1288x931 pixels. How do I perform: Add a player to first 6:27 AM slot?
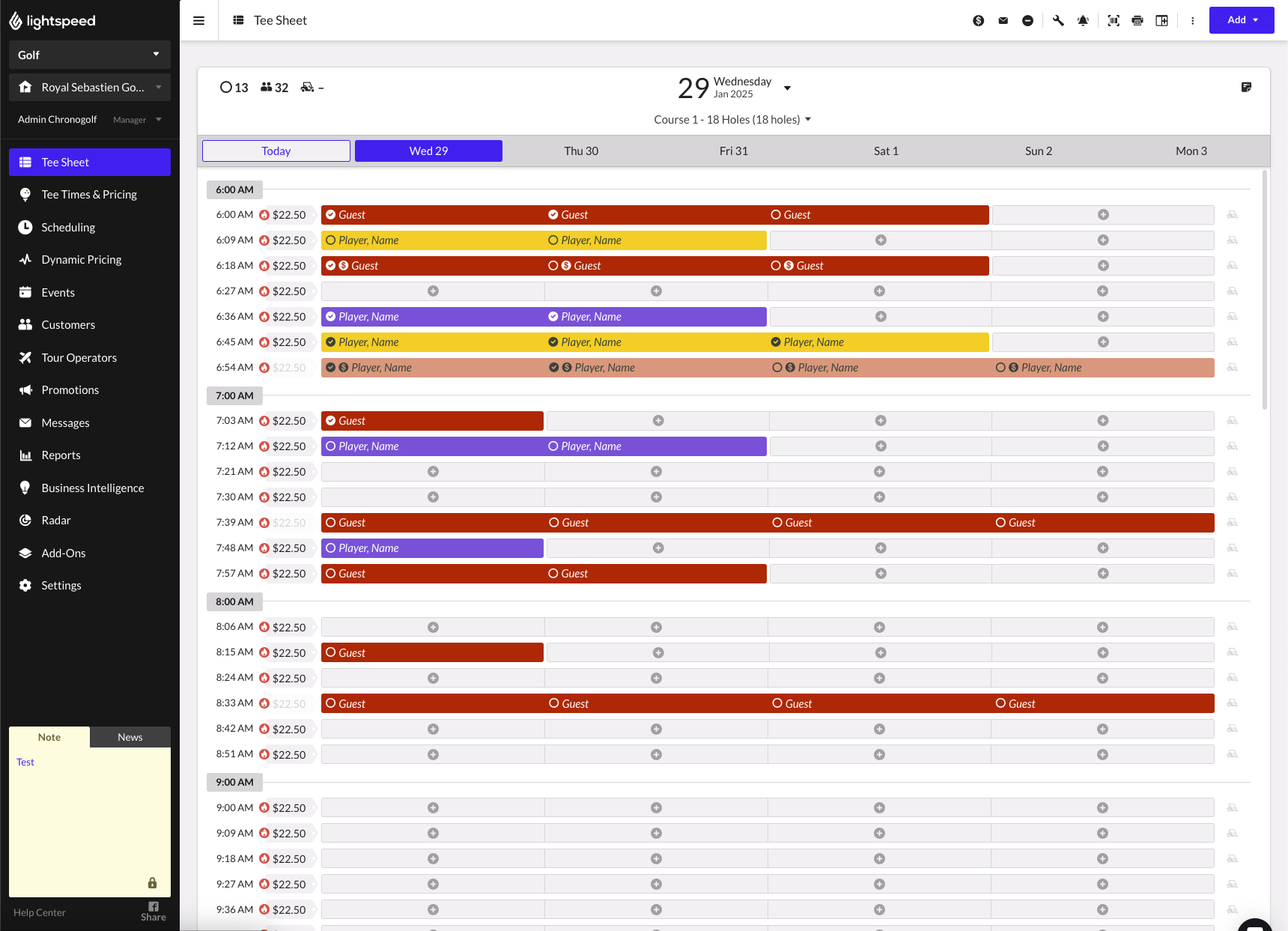pos(433,291)
